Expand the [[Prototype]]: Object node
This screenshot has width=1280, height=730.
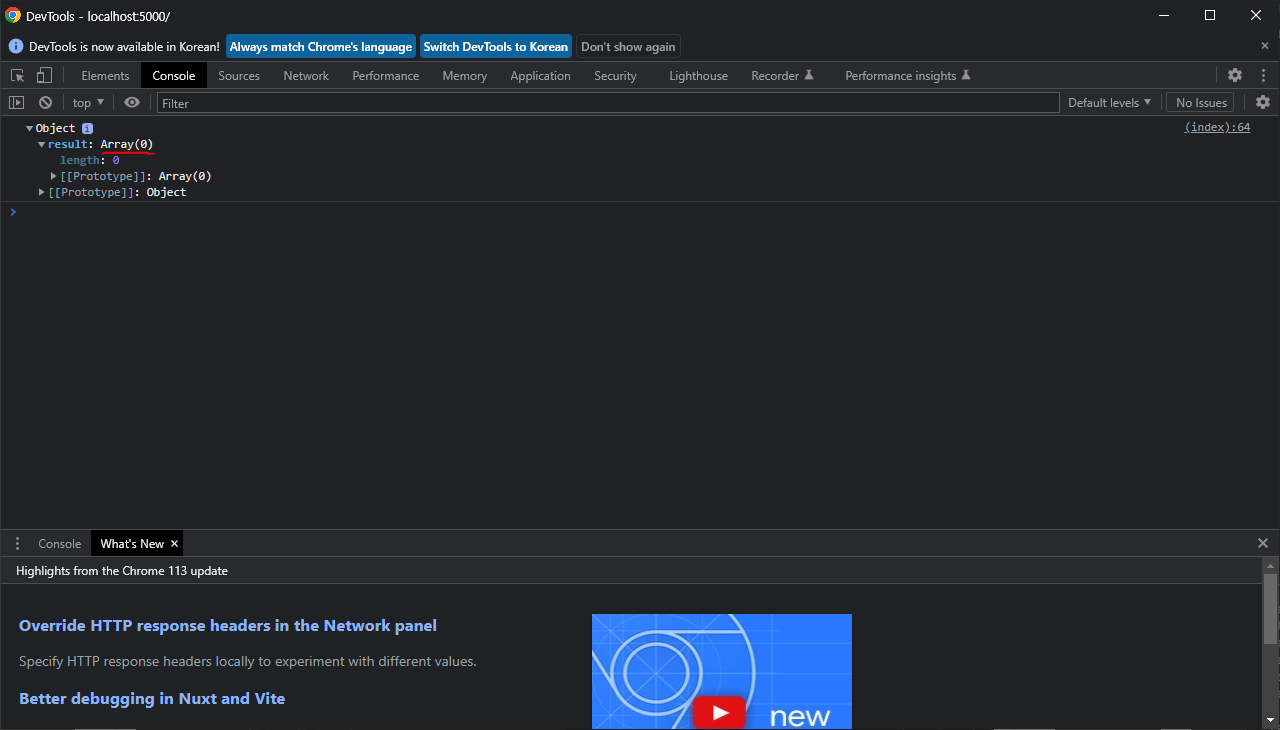[42, 192]
